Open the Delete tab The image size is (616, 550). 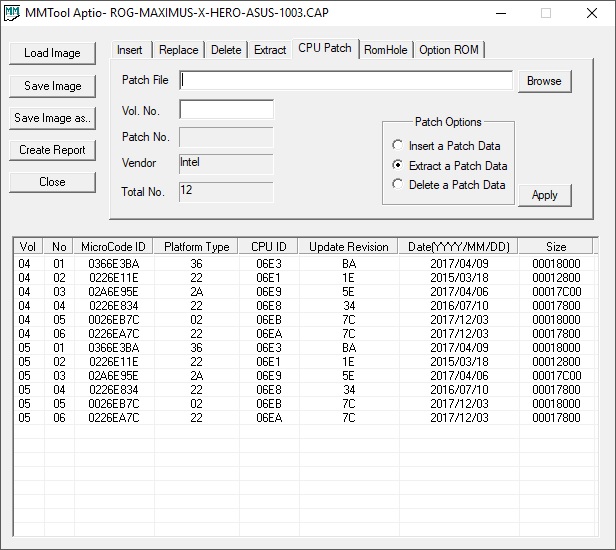tap(226, 50)
